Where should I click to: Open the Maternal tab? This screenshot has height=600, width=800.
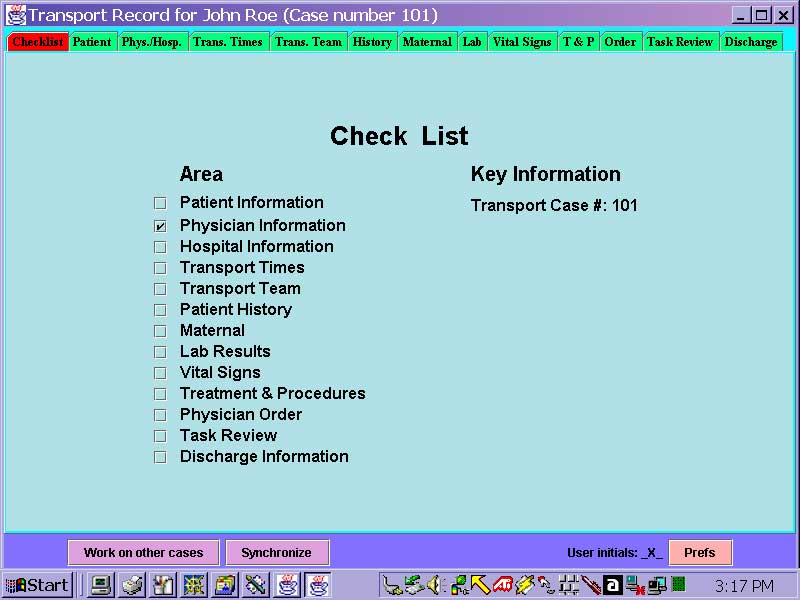click(427, 42)
